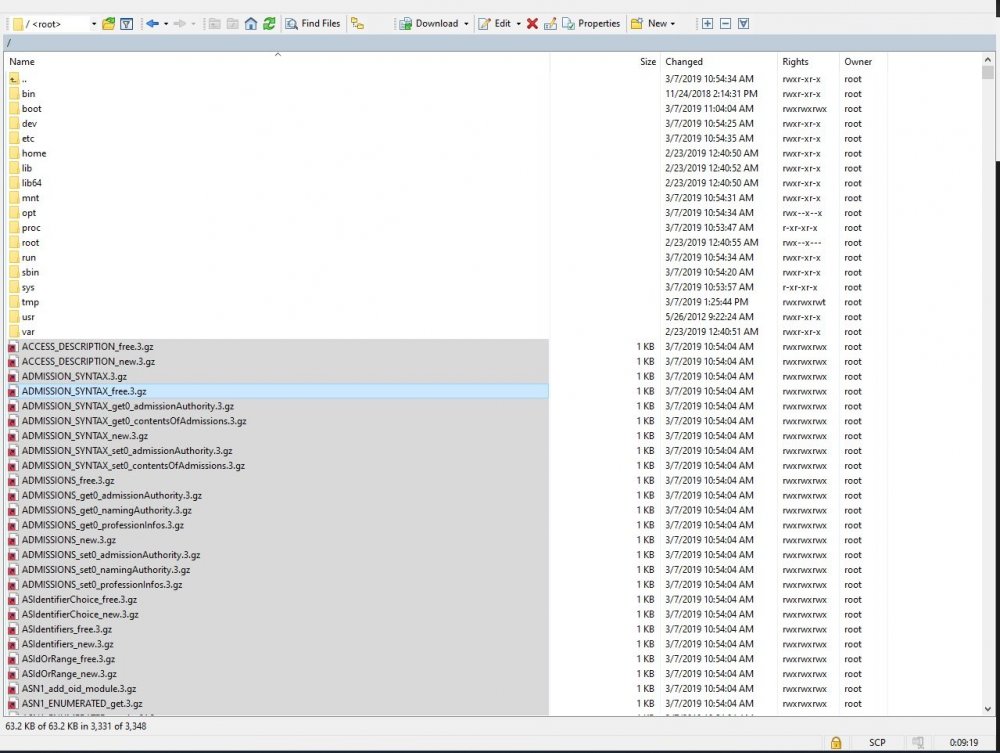This screenshot has width=1000, height=753.
Task: Click the file filter funnel icon
Action: point(126,24)
